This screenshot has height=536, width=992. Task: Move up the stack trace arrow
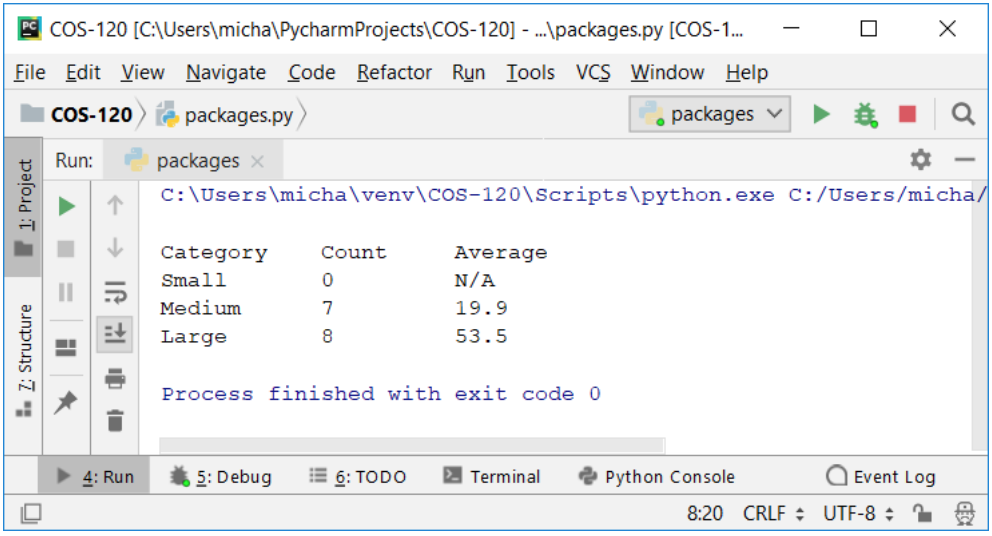click(115, 205)
